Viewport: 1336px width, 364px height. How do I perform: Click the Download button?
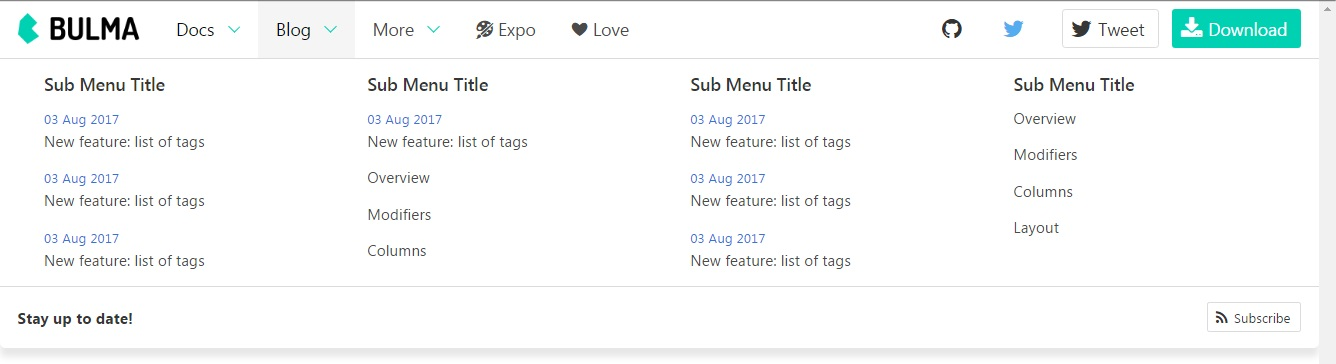click(1236, 29)
